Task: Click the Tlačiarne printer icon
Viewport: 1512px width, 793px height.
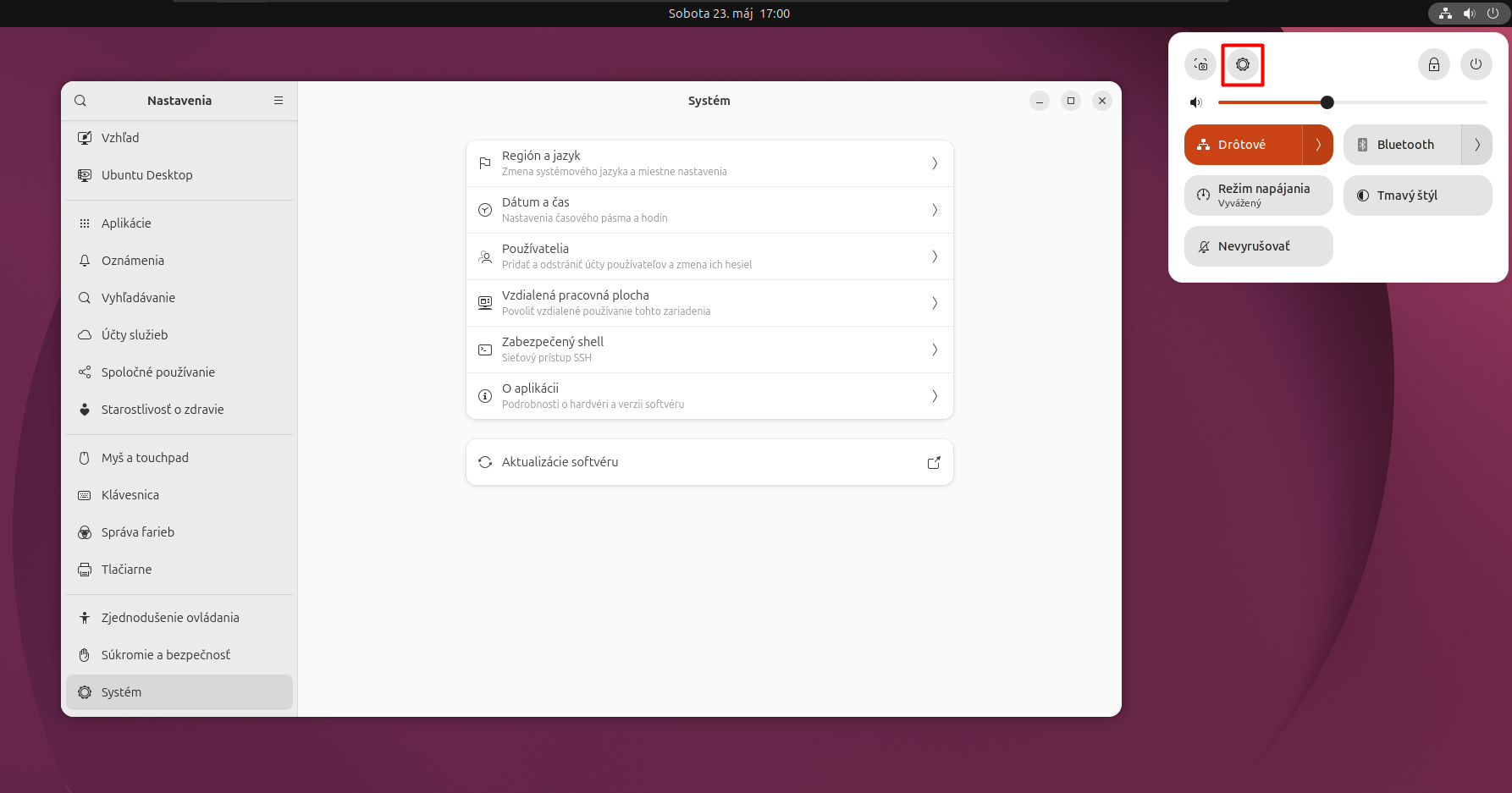Action: [85, 570]
